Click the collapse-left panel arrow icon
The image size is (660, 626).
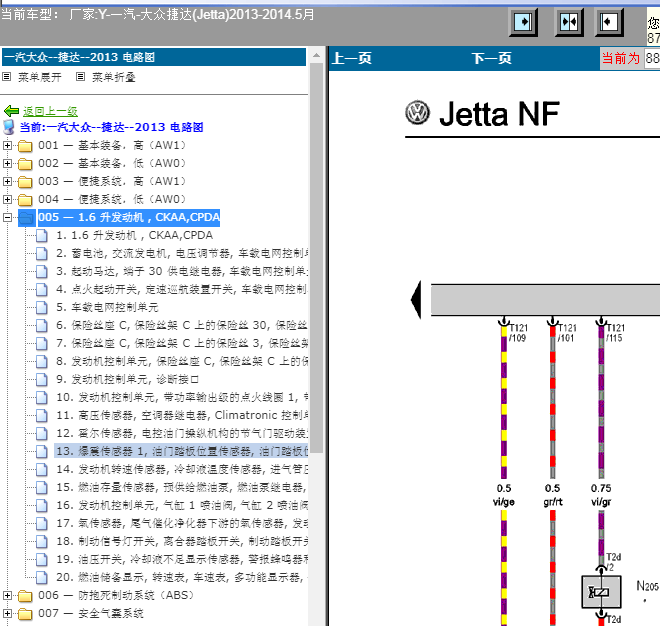pyautogui.click(x=609, y=21)
